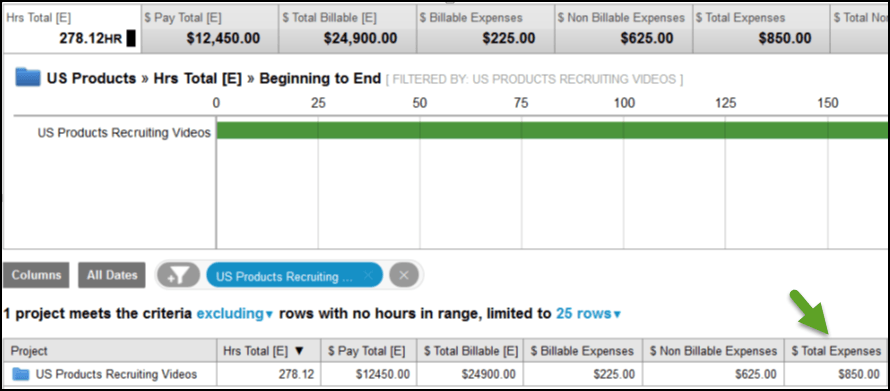Image resolution: width=890 pixels, height=391 pixels.
Task: Toggle sort arrow on Hrs Total column
Action: coord(299,351)
